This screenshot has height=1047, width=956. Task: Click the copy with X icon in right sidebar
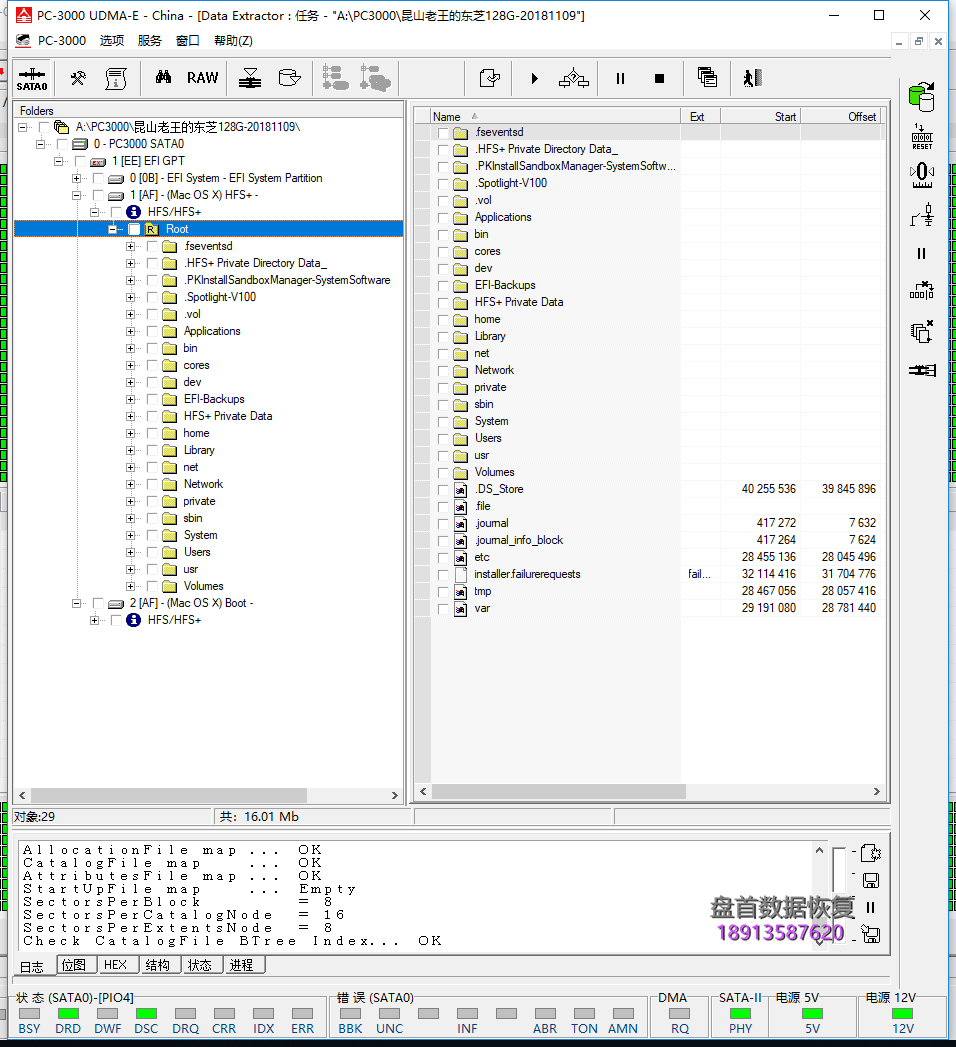(x=922, y=331)
